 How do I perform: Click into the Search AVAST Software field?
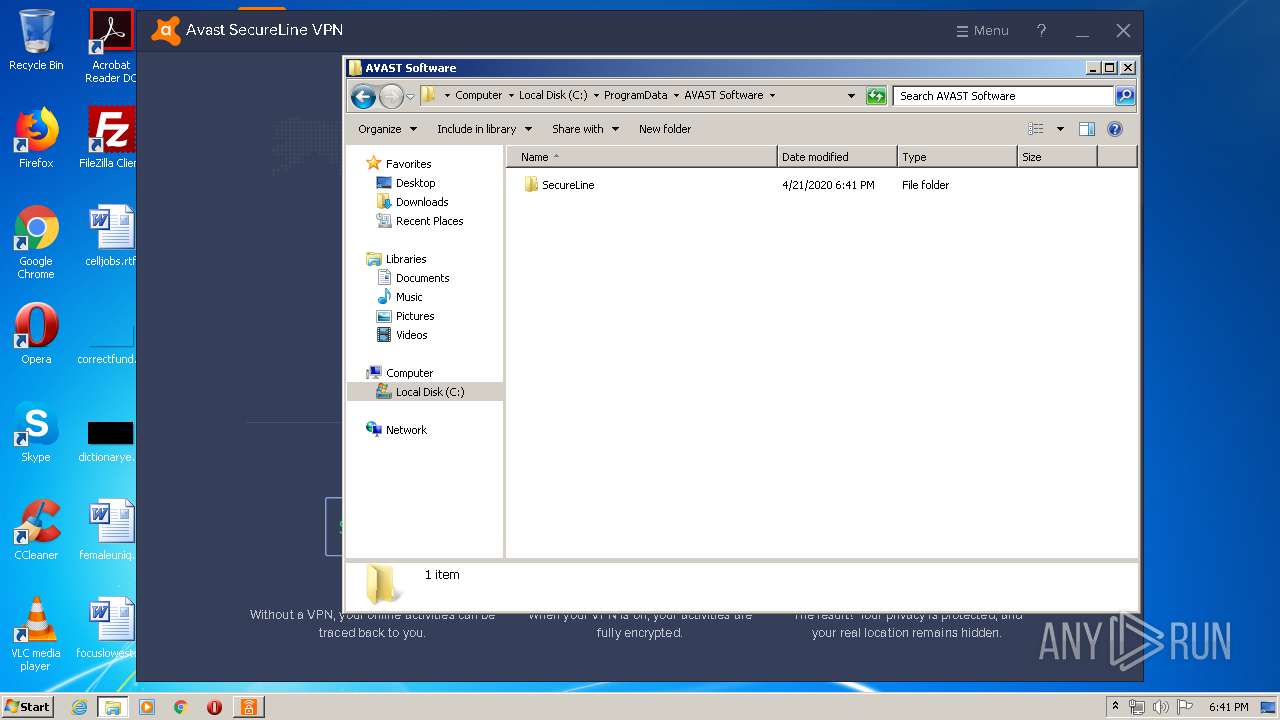coord(1003,96)
